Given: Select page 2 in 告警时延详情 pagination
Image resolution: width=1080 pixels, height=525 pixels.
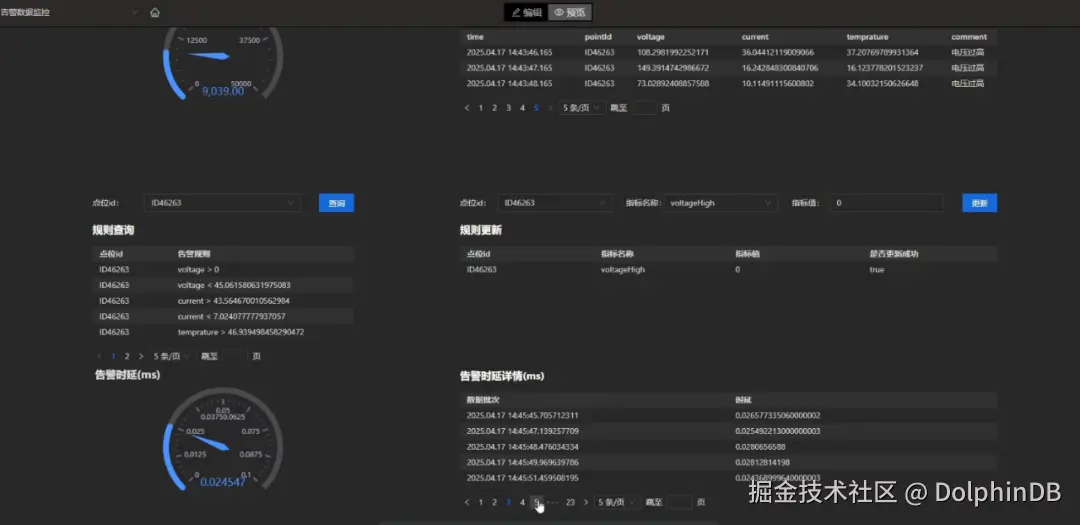Looking at the screenshot, I should (495, 502).
